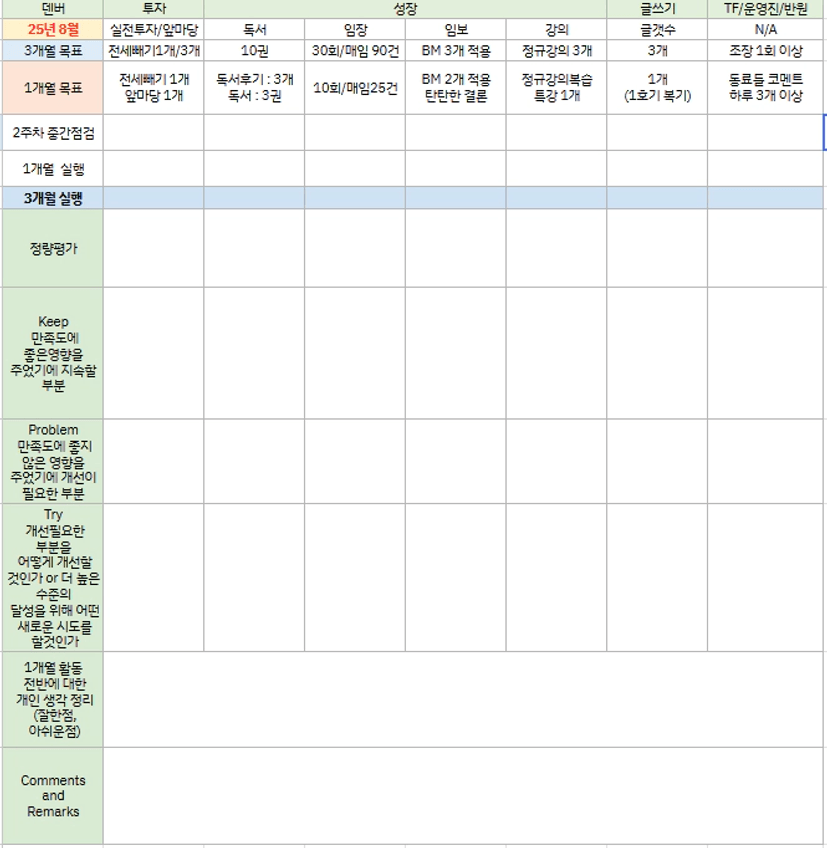Click empty '1개월 실행' cell under 임장

(355, 169)
